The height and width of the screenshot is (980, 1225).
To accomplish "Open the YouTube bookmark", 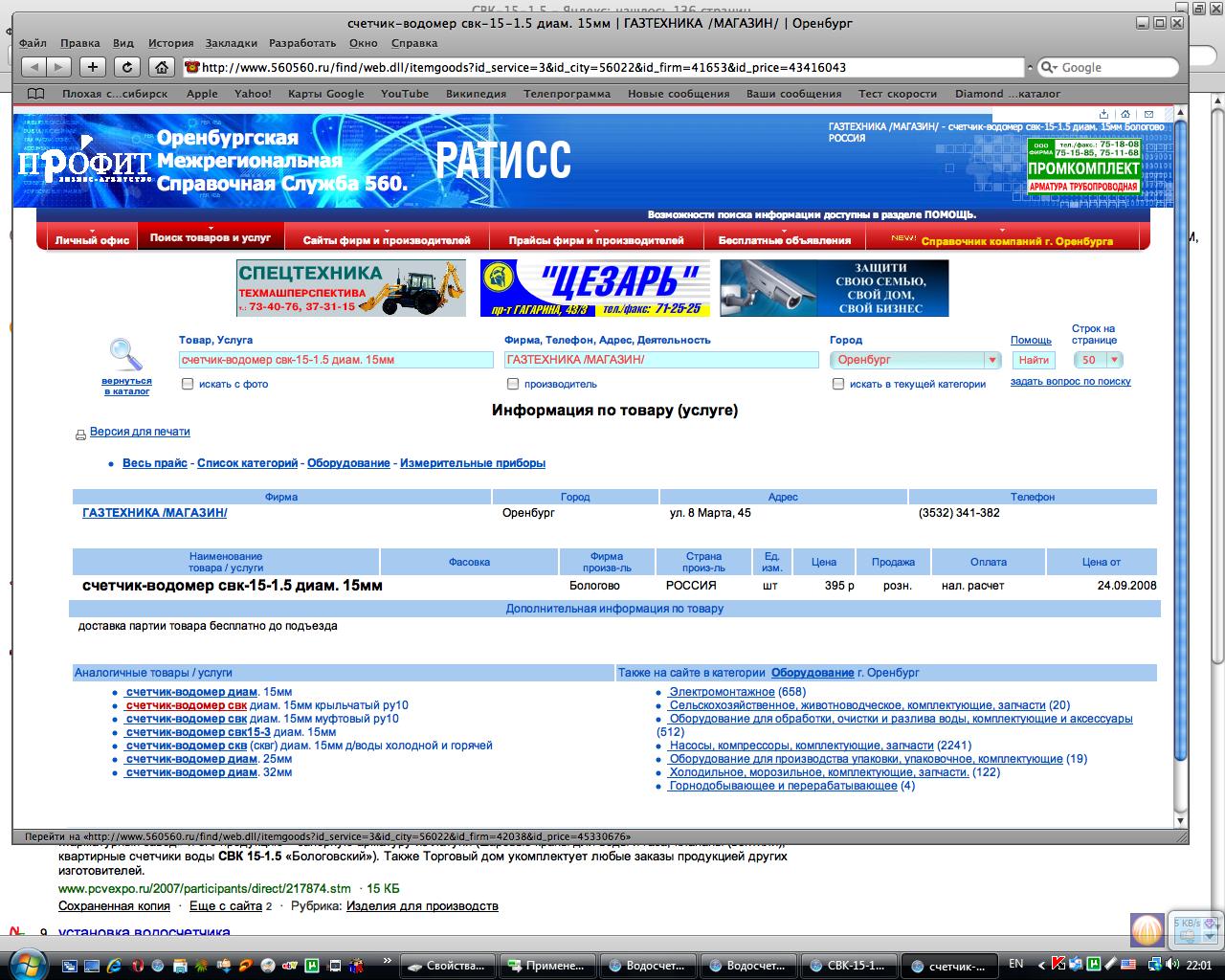I will (405, 94).
